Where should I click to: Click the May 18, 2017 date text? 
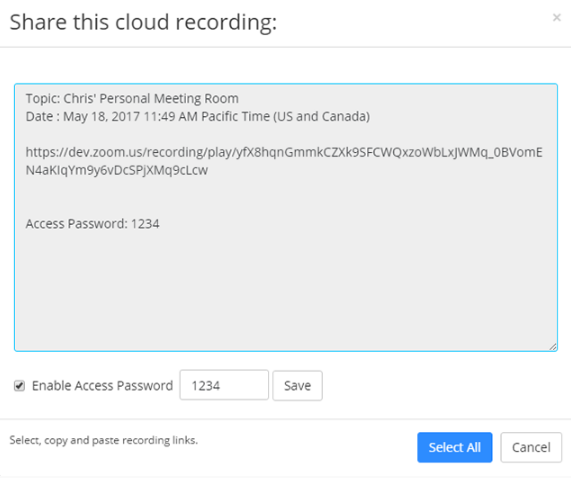(102, 116)
